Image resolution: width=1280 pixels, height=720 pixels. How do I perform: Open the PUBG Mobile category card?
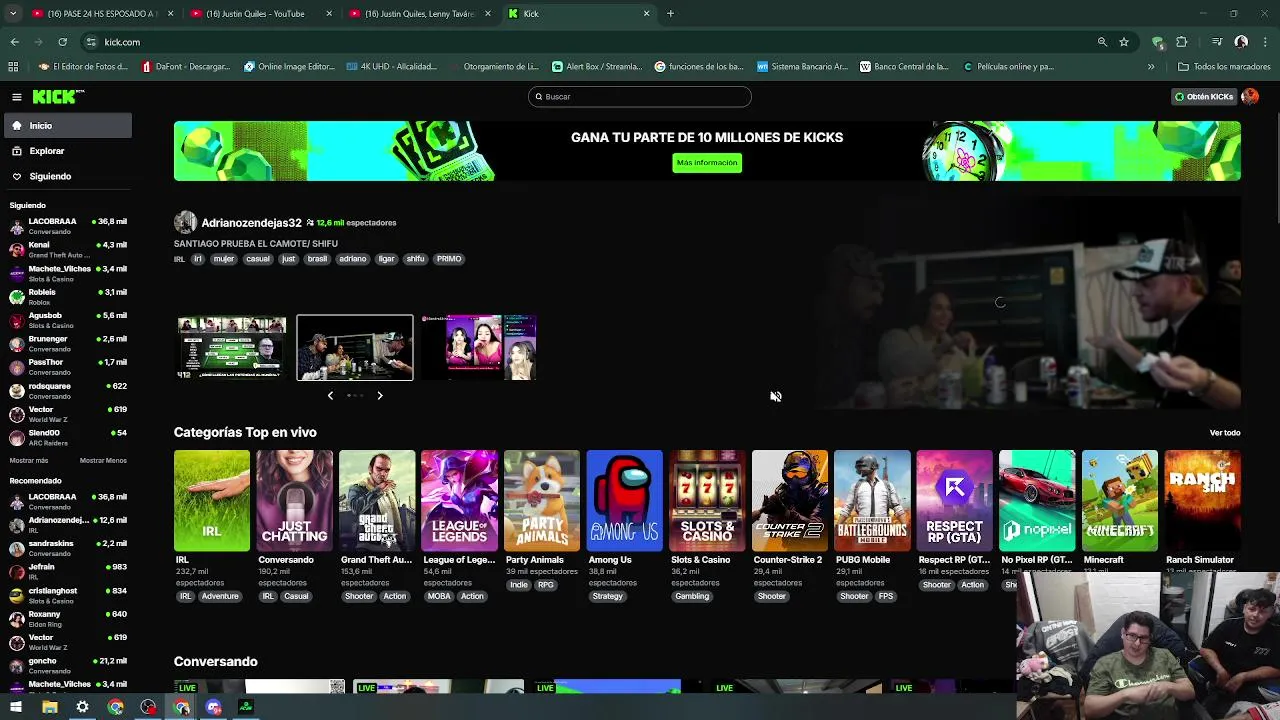tap(872, 501)
